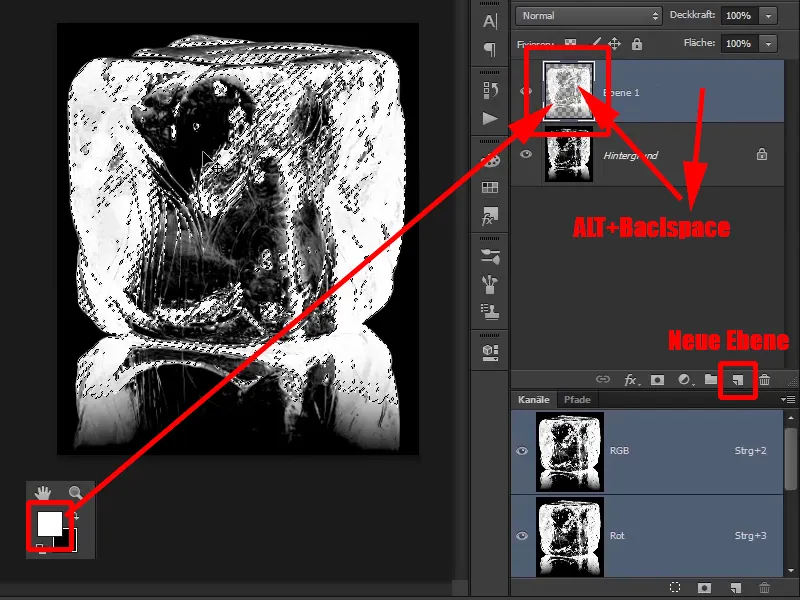This screenshot has width=800, height=600.
Task: Click the Strg+2 shortcut text
Action: click(x=750, y=451)
